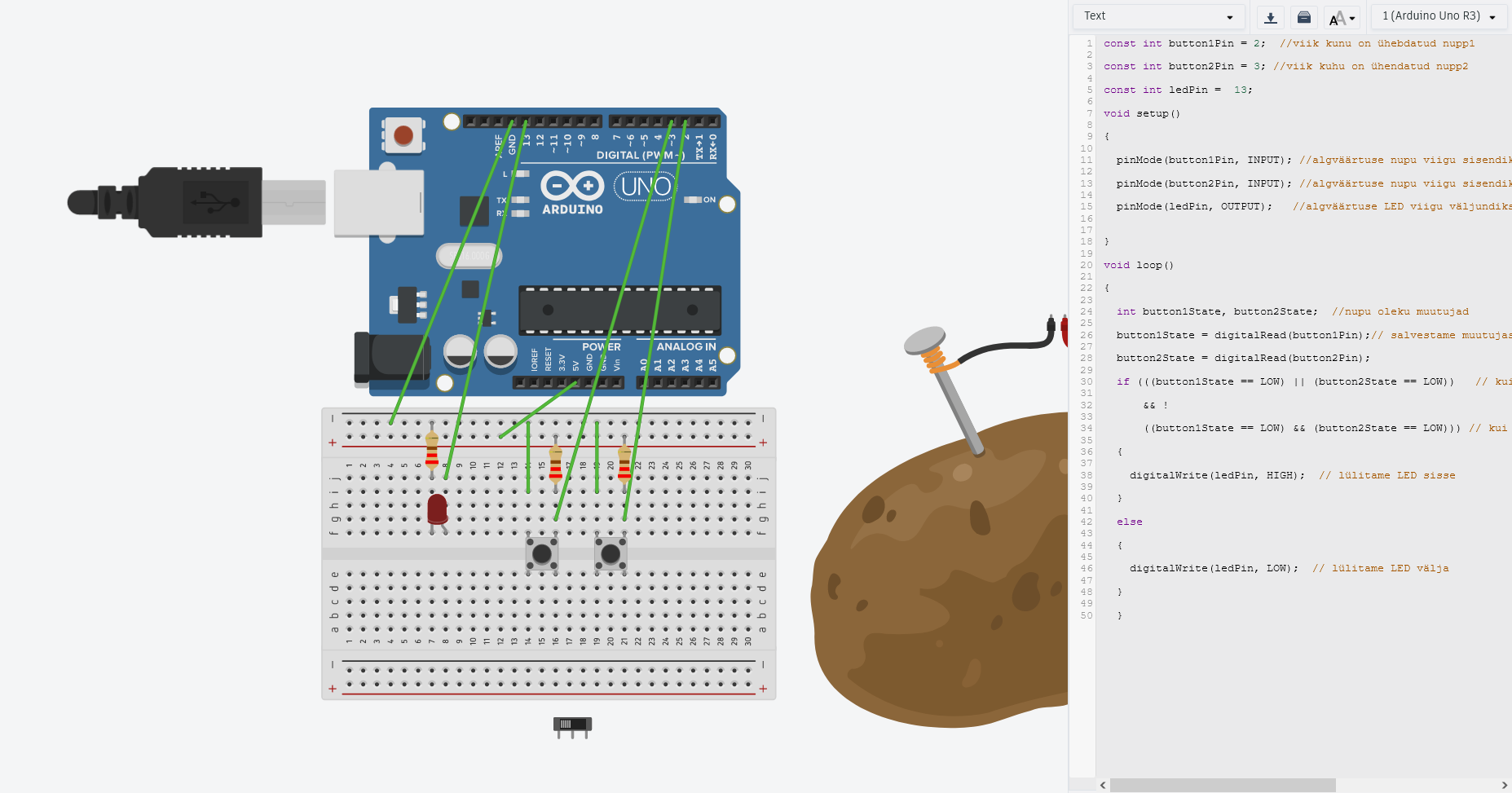Click code line with 'void loop()'
This screenshot has width=1512, height=793.
(1139, 265)
